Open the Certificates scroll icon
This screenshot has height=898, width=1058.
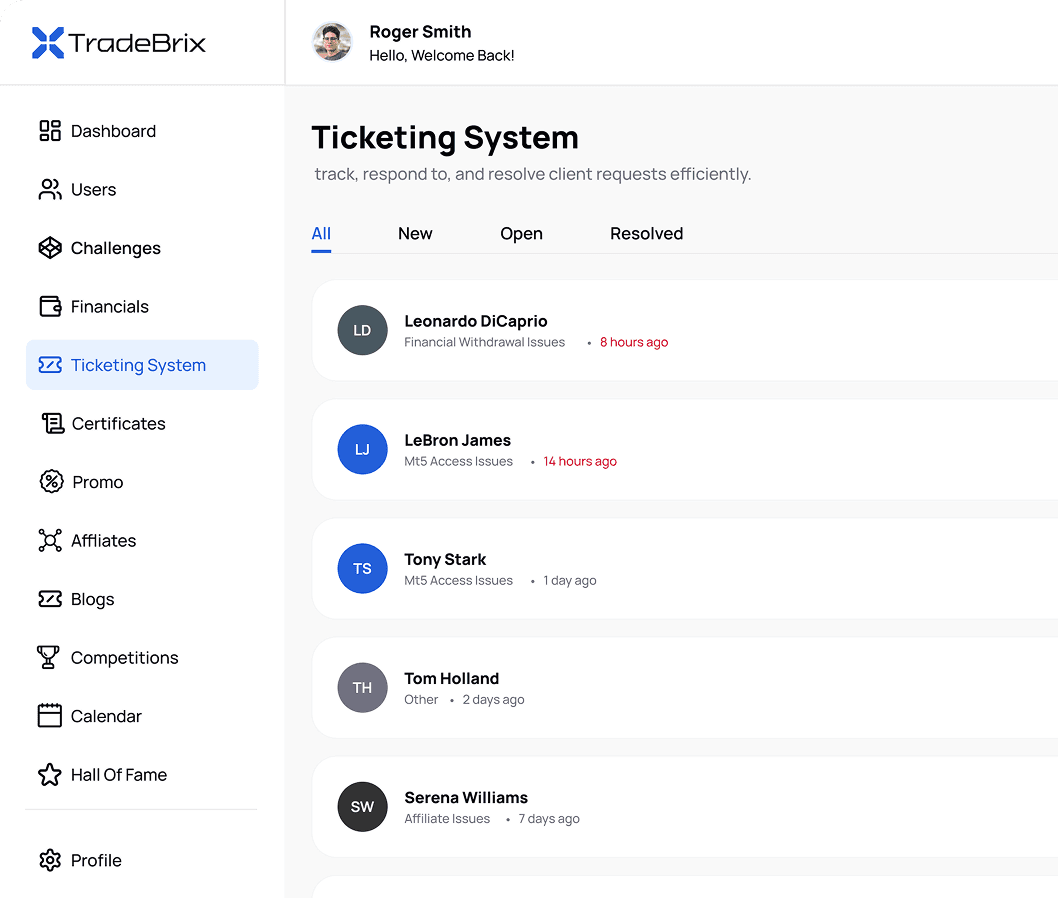52,424
